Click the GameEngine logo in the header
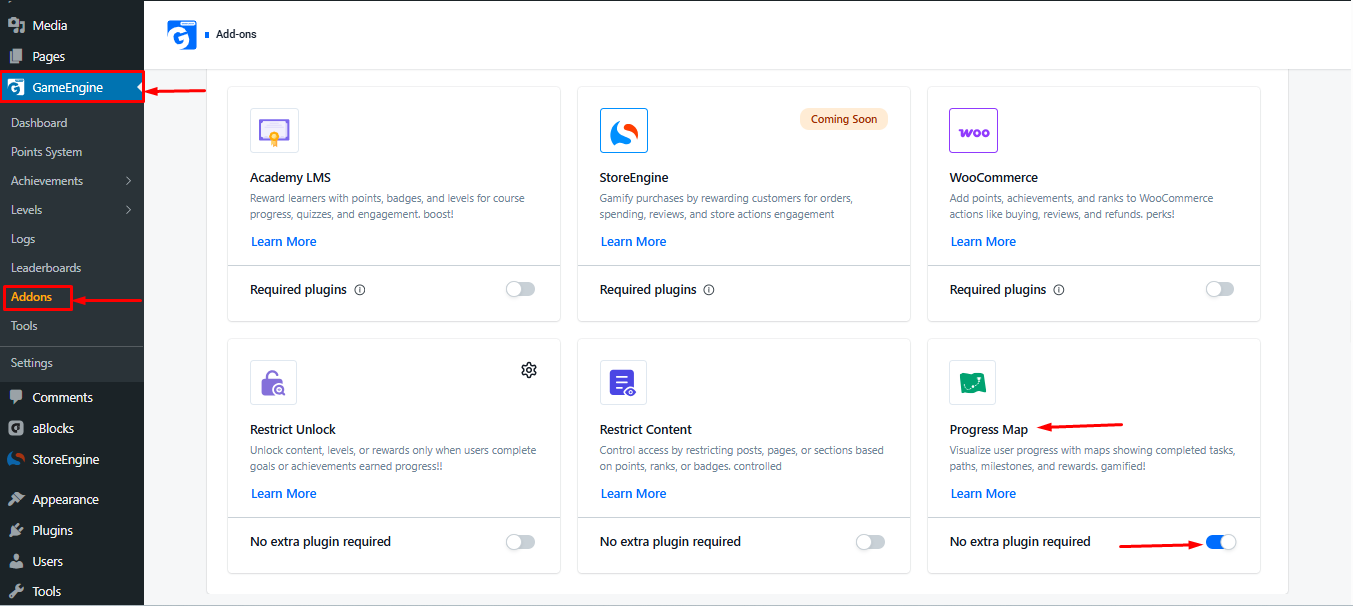This screenshot has height=606, width=1353. (182, 34)
